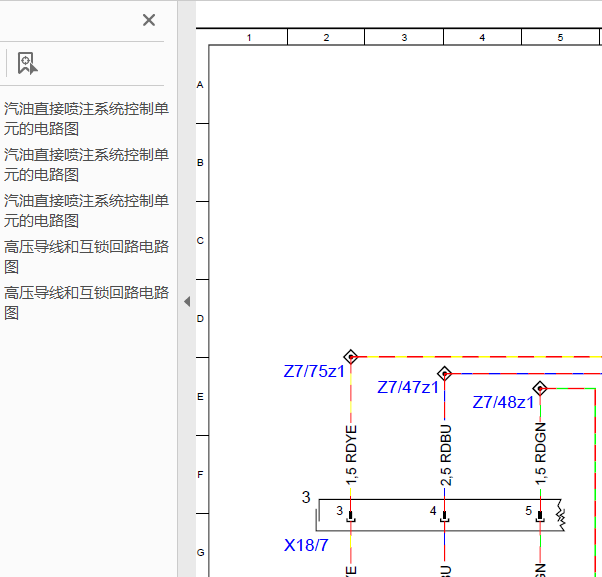Viewport: 602px width, 577px height.
Task: Click the large 3 label beside connector X18/7
Action: click(x=306, y=497)
